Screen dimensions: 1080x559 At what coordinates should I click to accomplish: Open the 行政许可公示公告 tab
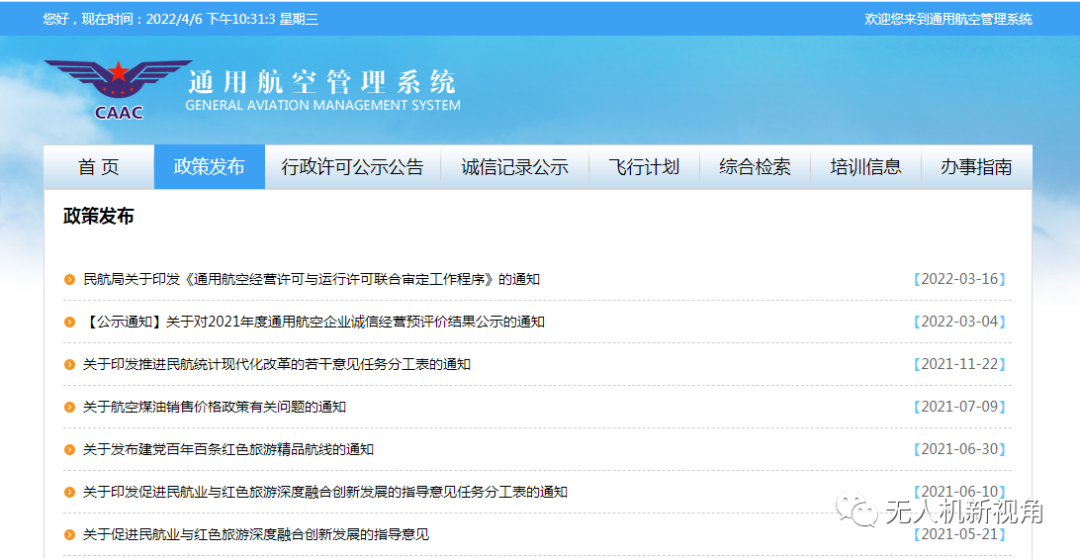[353, 167]
